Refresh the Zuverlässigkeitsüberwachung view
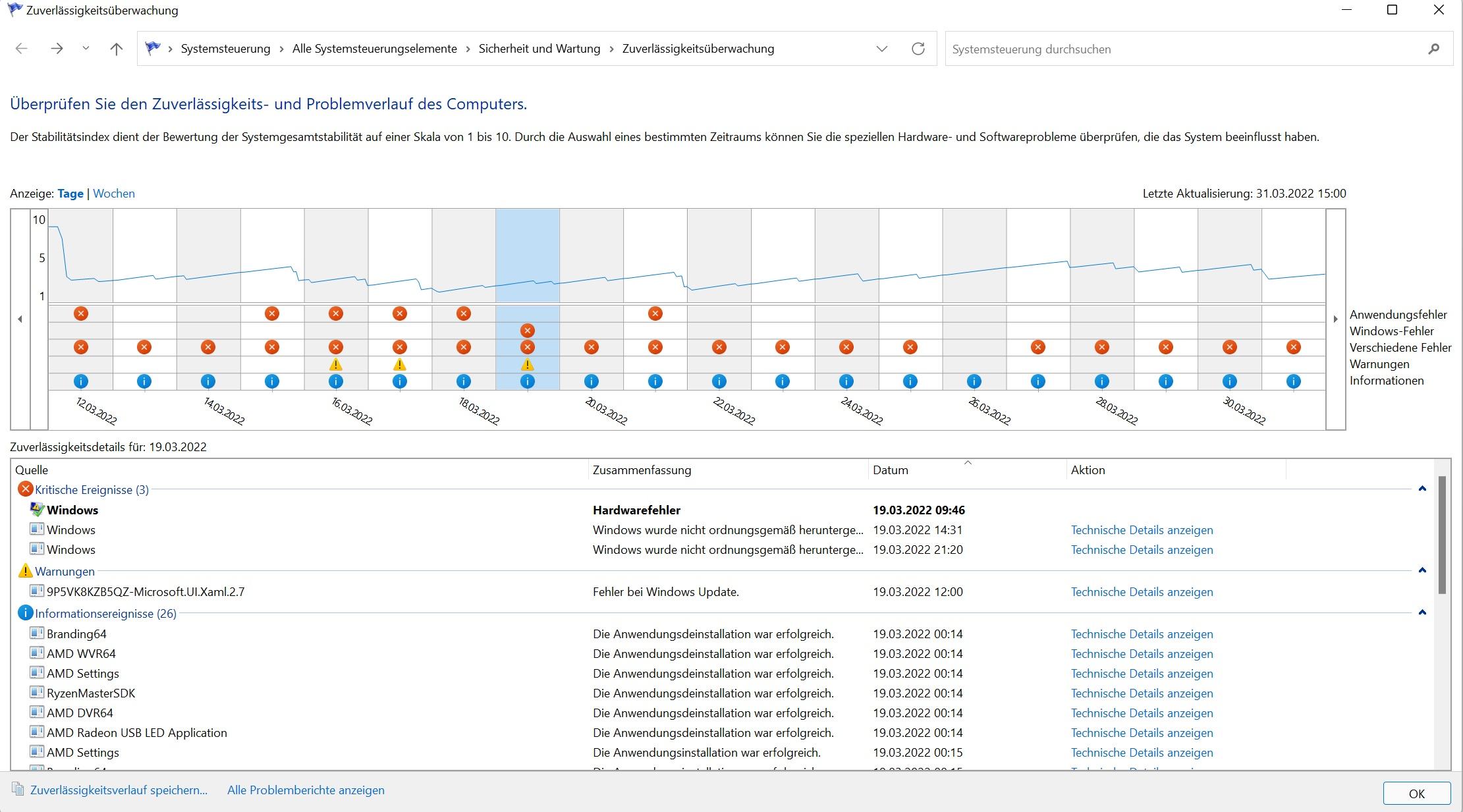The image size is (1463, 812). point(918,49)
